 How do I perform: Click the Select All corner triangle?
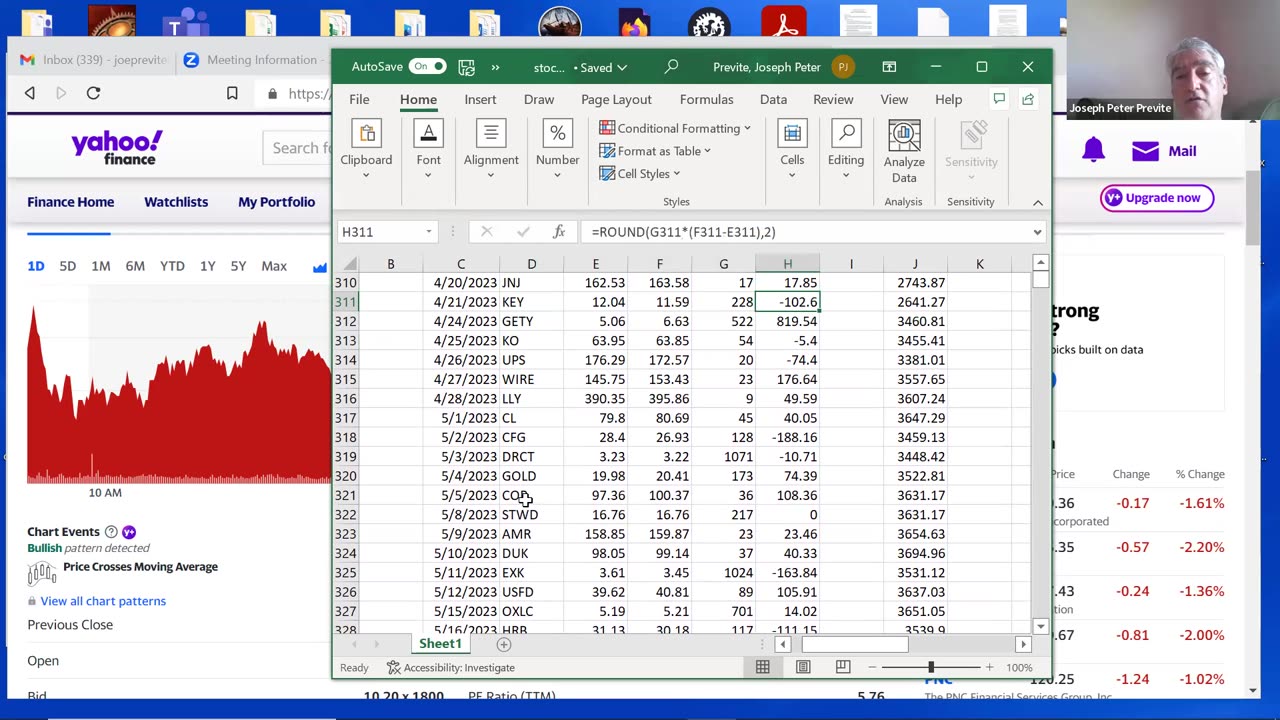coord(350,264)
